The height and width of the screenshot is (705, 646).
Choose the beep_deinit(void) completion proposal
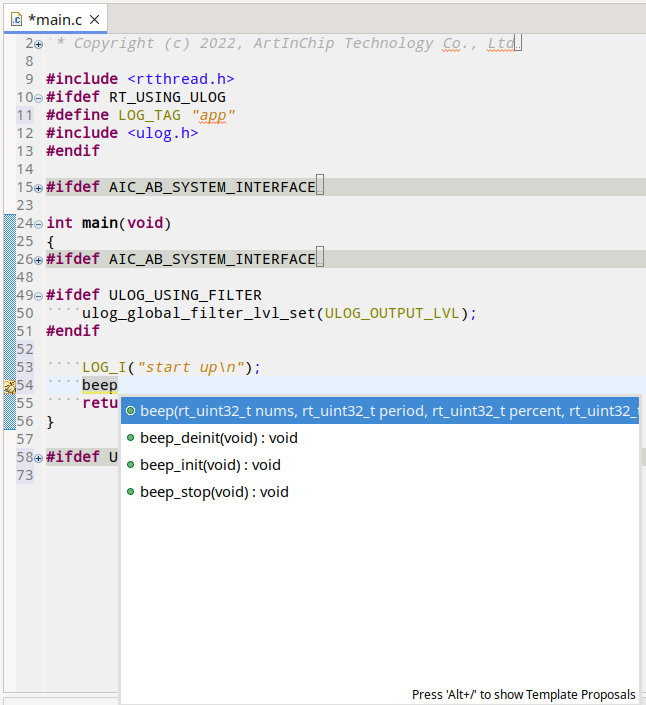point(380,438)
